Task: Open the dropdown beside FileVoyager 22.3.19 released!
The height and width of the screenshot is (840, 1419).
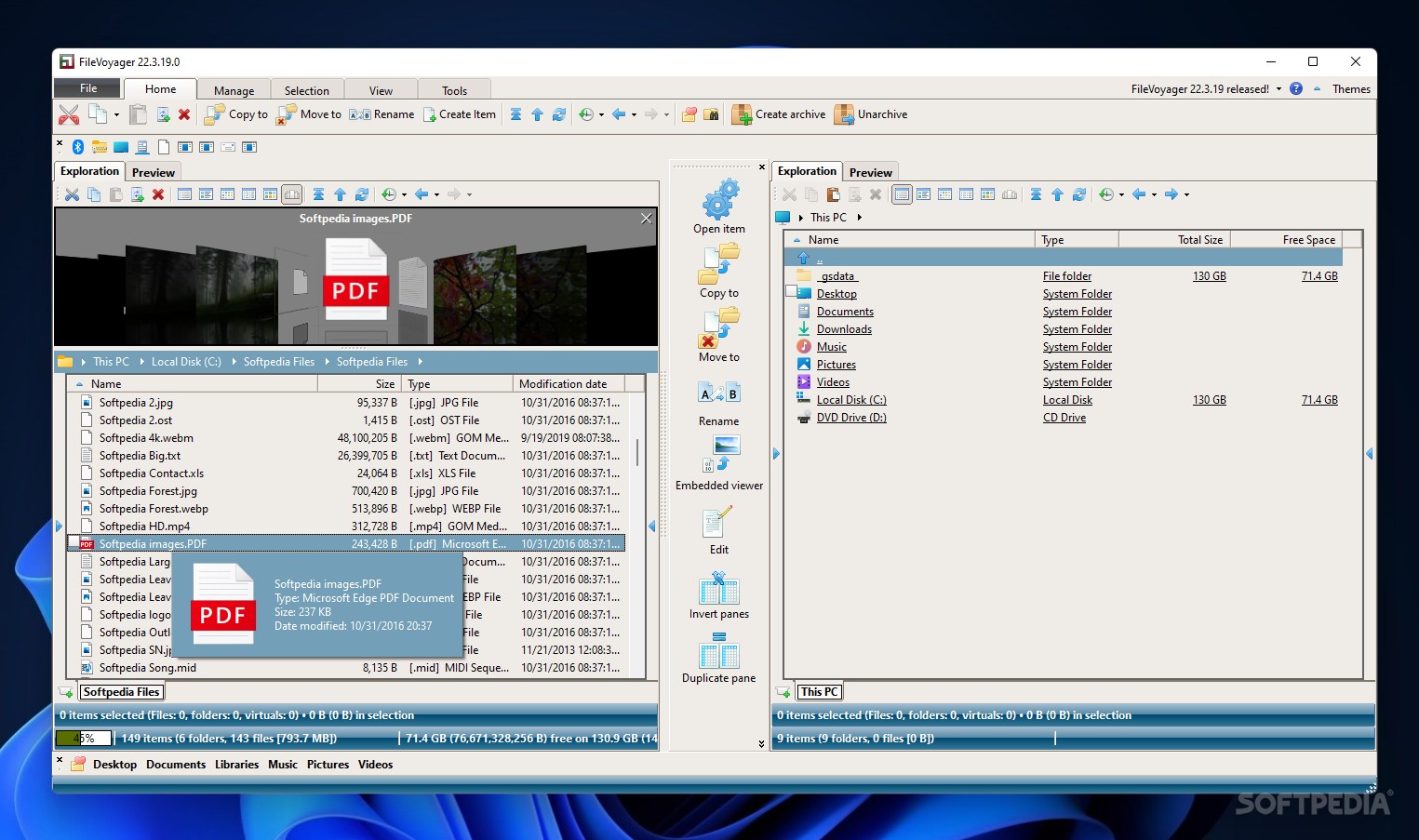Action: [1278, 89]
